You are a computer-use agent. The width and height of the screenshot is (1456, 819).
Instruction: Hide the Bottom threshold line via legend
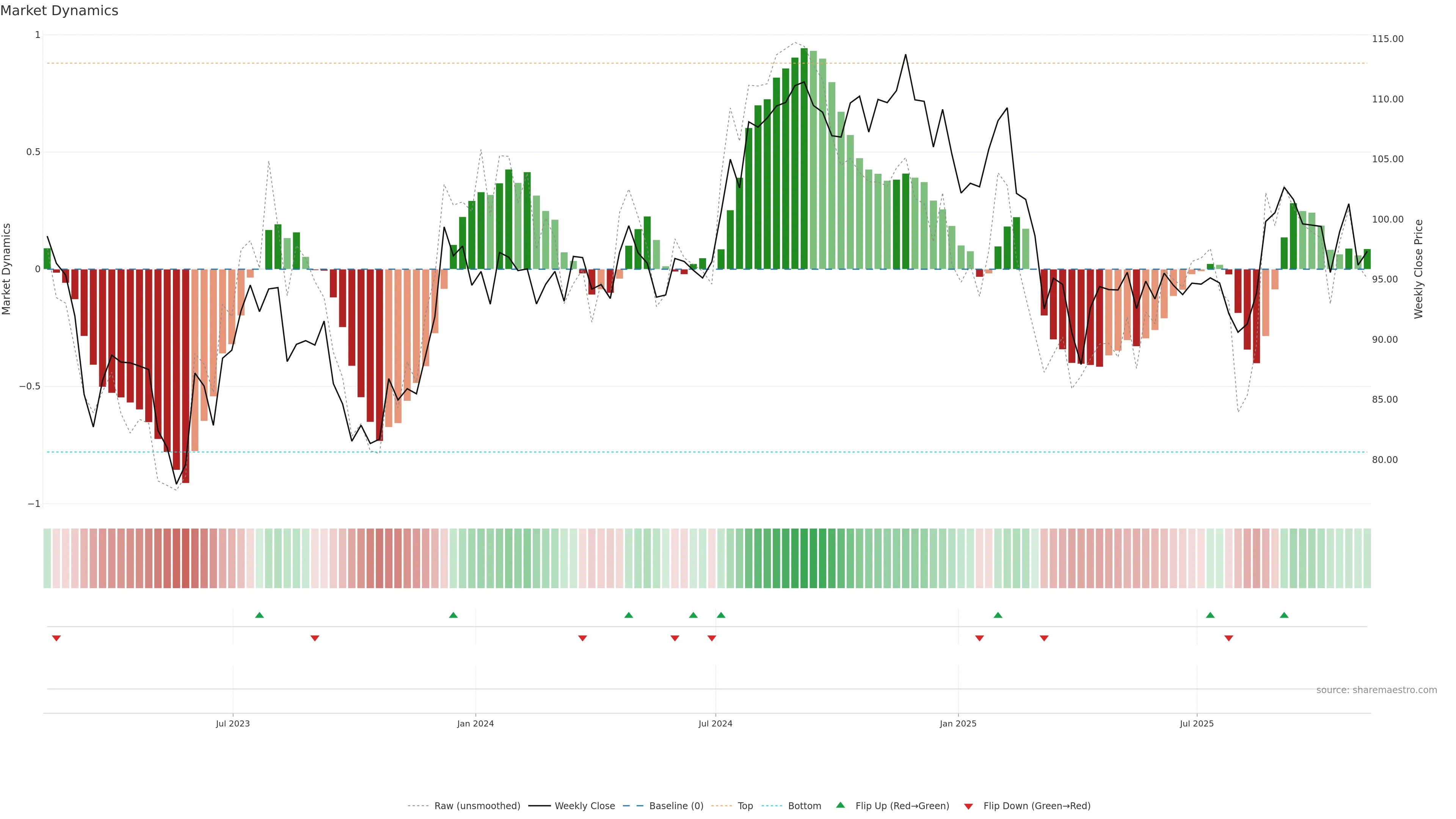804,806
